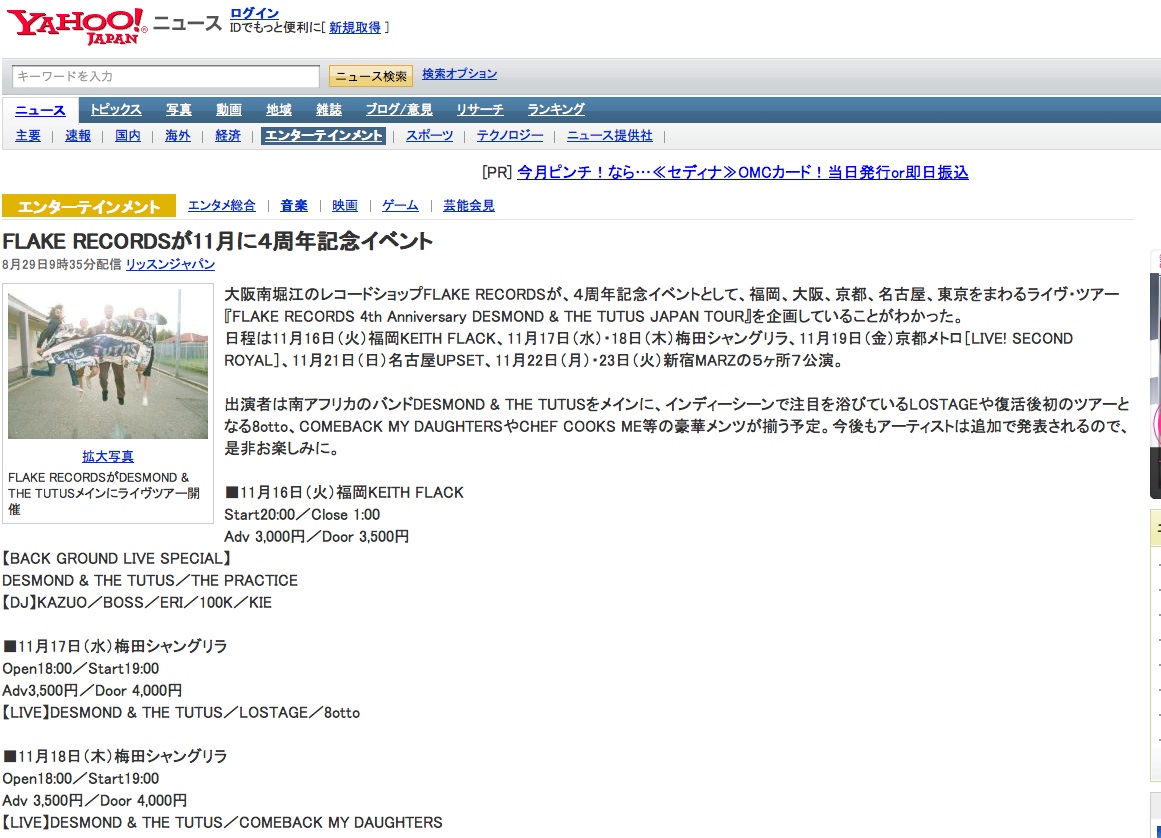Open the 主要 news category
The height and width of the screenshot is (838, 1161).
tap(28, 135)
